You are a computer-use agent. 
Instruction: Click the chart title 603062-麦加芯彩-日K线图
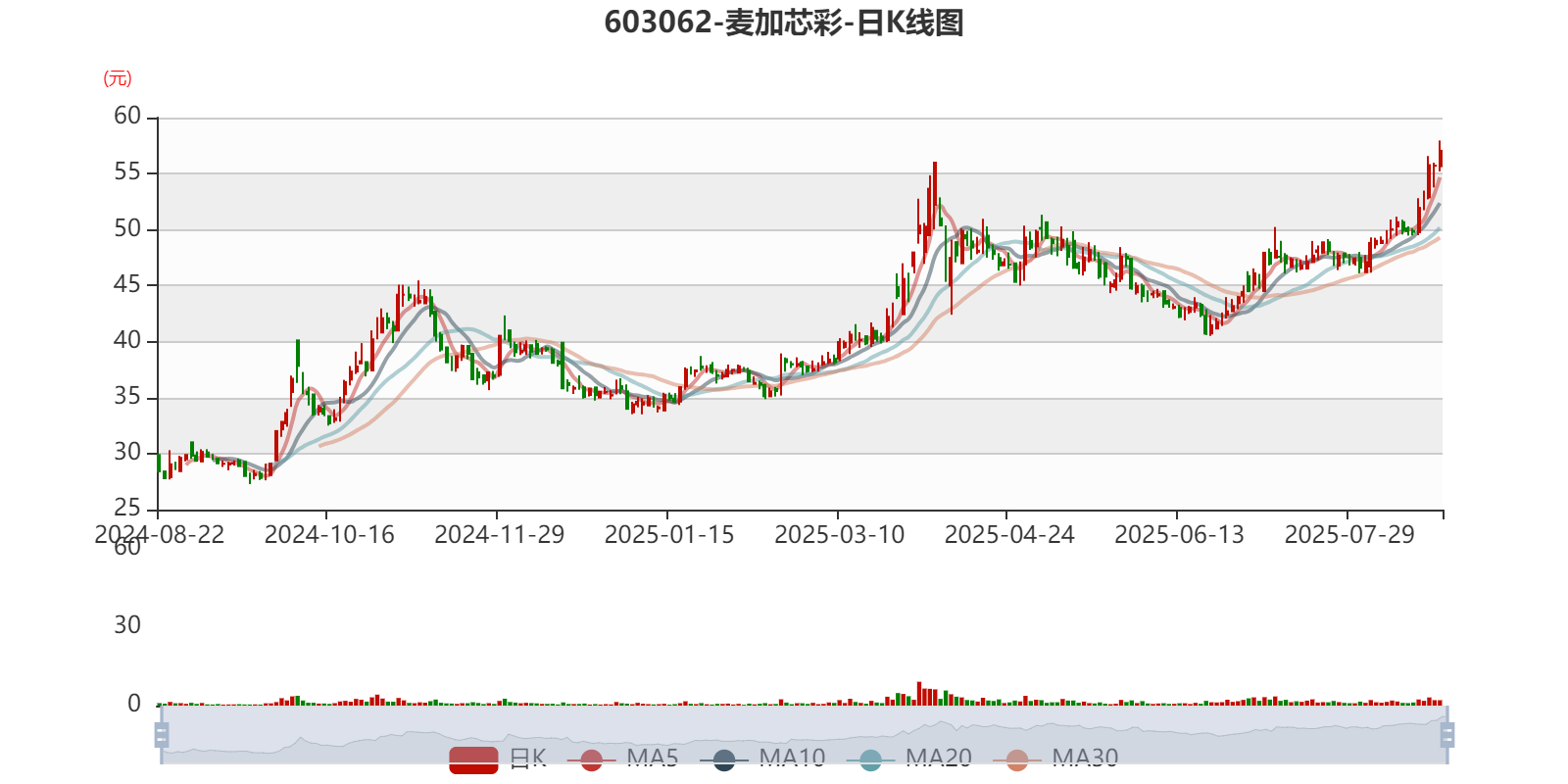[x=784, y=23]
